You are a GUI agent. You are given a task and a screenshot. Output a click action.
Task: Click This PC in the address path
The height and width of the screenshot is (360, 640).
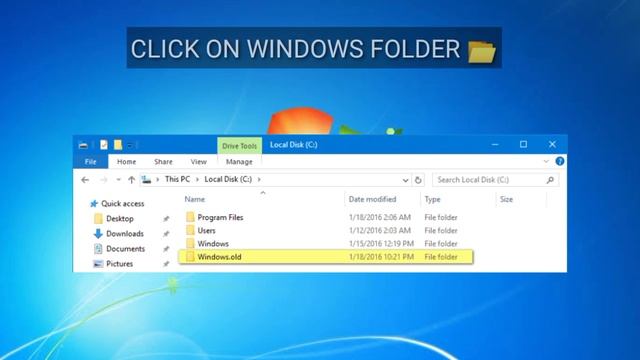click(x=178, y=179)
